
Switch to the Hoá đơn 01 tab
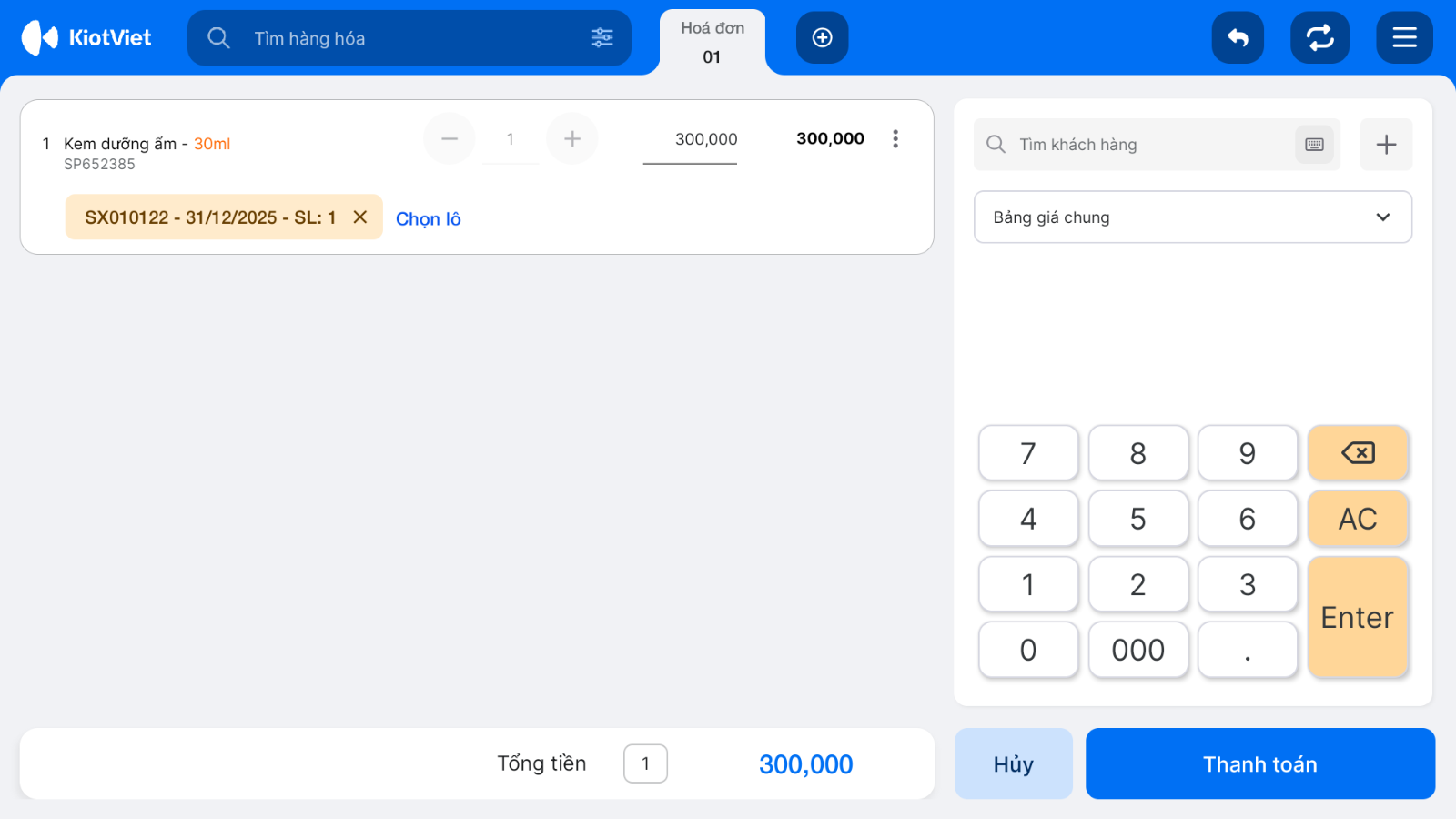(x=712, y=42)
